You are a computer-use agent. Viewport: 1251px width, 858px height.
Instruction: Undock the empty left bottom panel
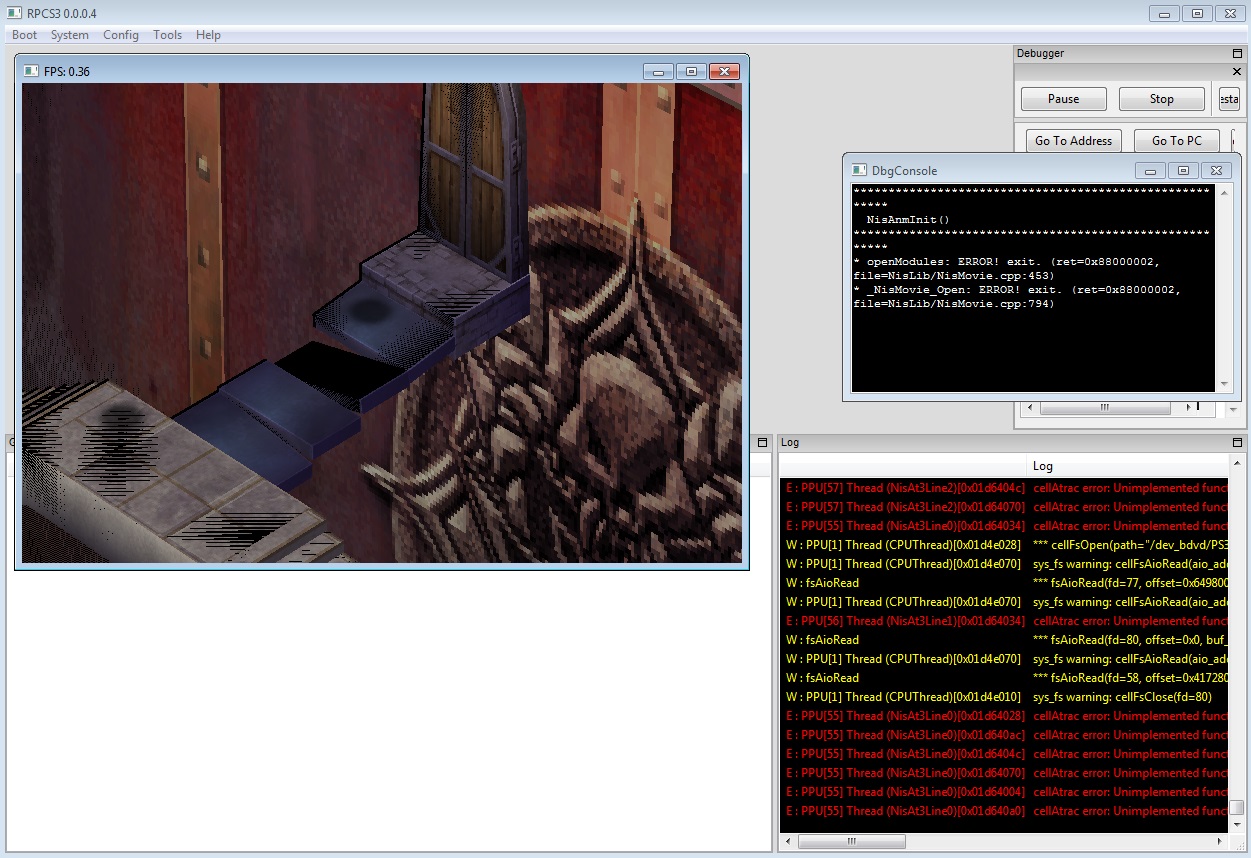pyautogui.click(x=762, y=442)
